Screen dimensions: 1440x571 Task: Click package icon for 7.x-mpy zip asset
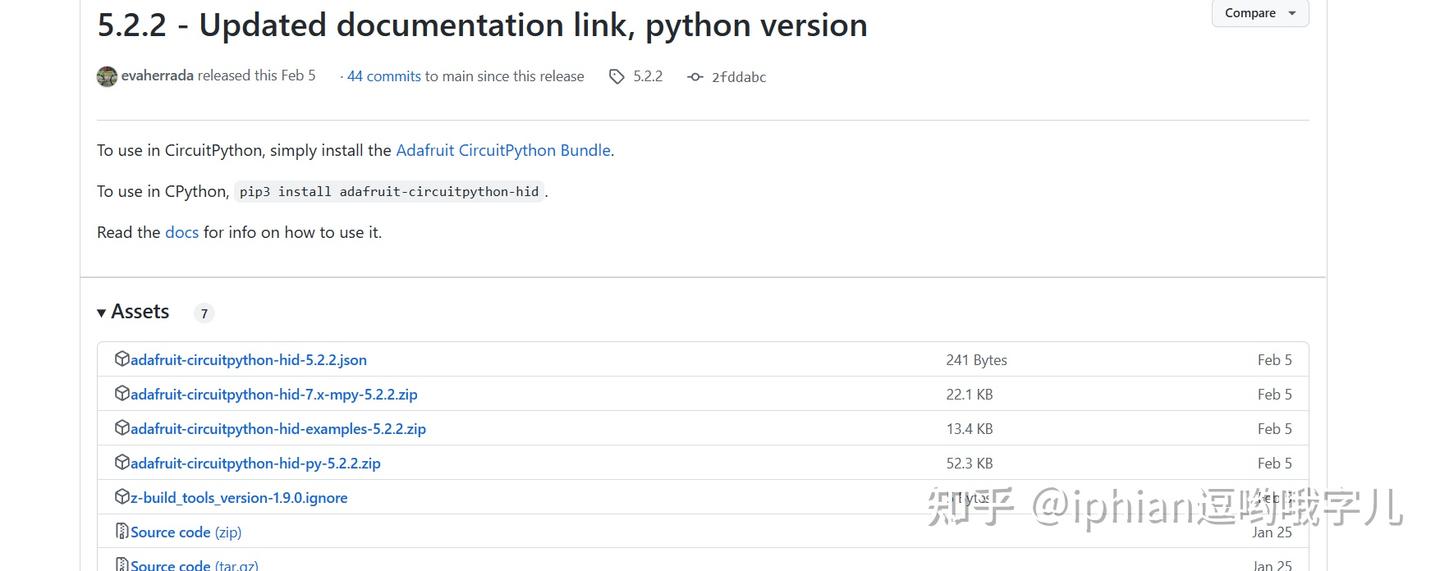click(x=122, y=393)
